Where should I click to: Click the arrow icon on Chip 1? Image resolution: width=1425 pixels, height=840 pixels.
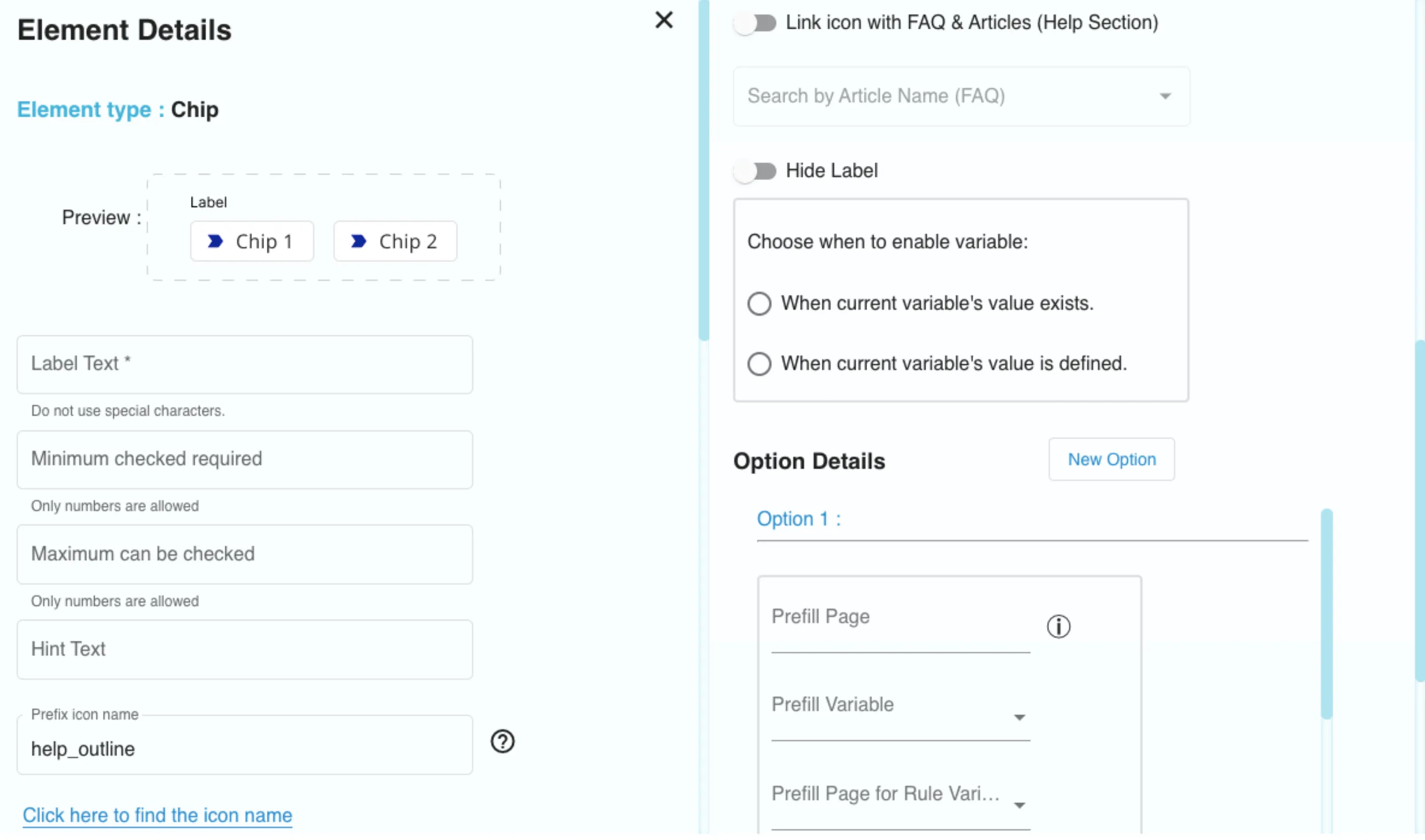click(215, 241)
